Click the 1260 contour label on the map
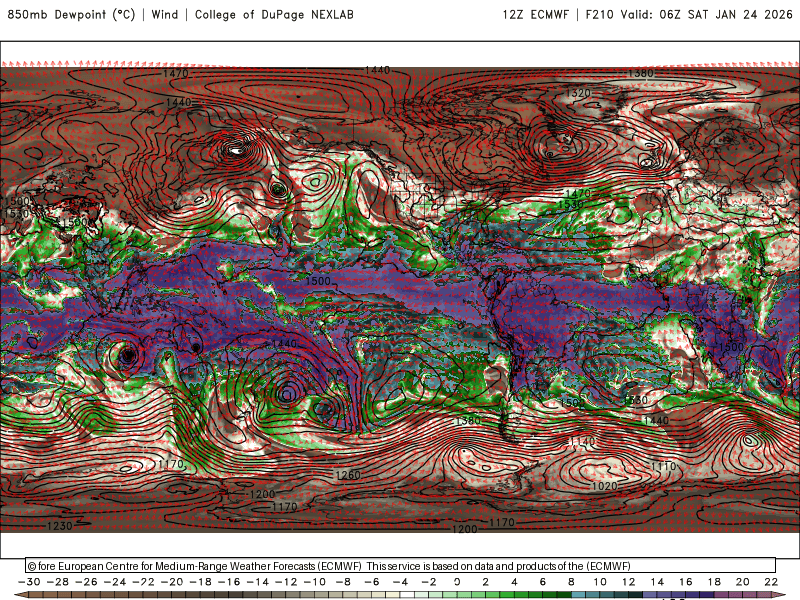The width and height of the screenshot is (800, 600). pos(348,475)
